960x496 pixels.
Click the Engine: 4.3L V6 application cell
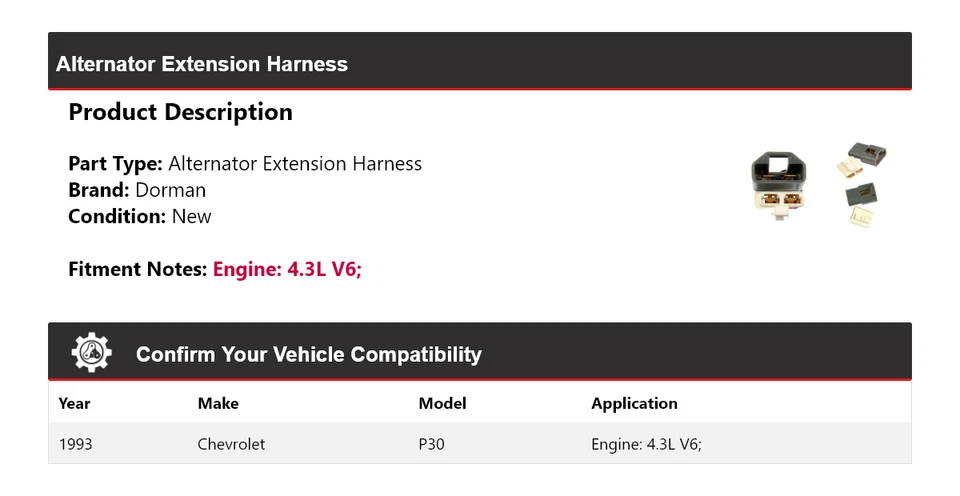646,444
